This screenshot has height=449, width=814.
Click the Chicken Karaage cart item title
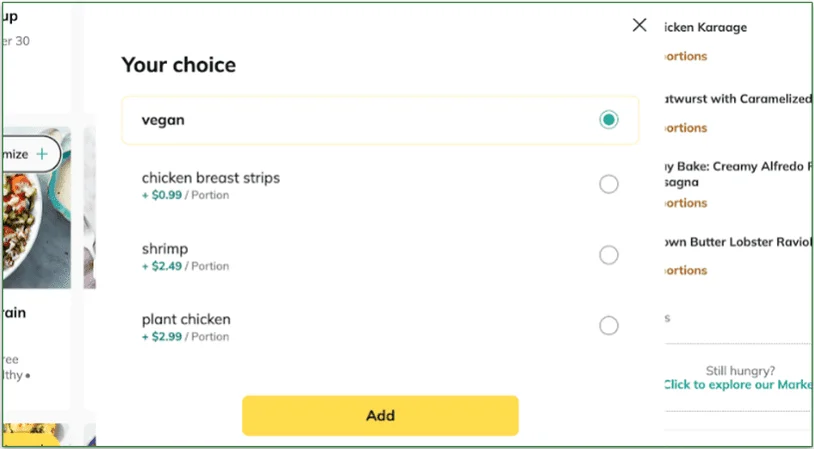[x=706, y=27]
